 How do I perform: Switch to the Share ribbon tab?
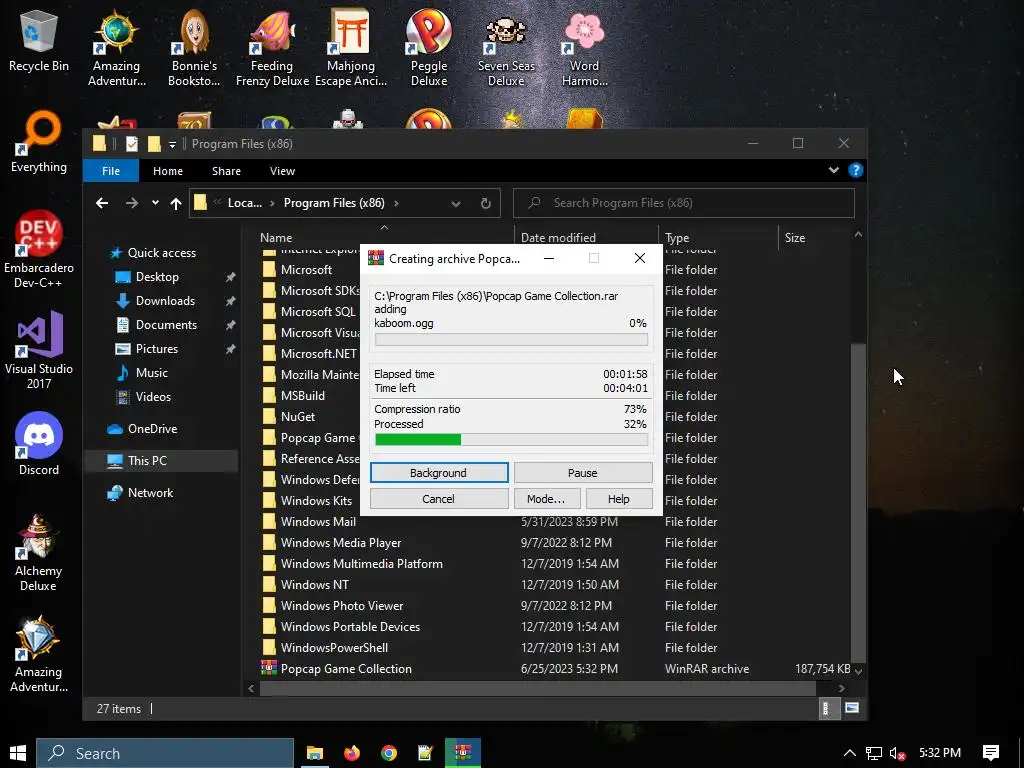coord(227,170)
